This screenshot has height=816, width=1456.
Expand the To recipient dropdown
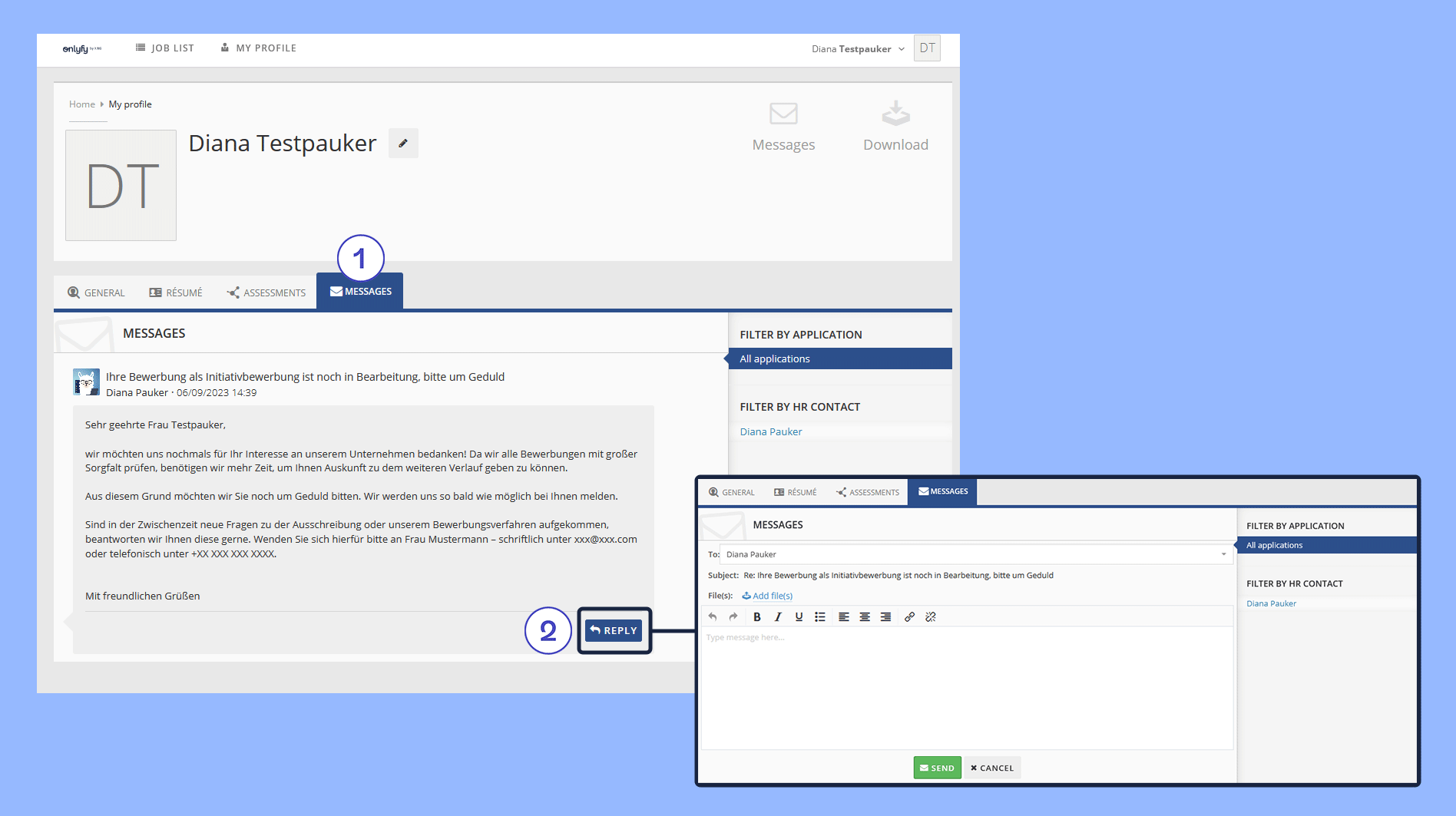[x=1223, y=554]
